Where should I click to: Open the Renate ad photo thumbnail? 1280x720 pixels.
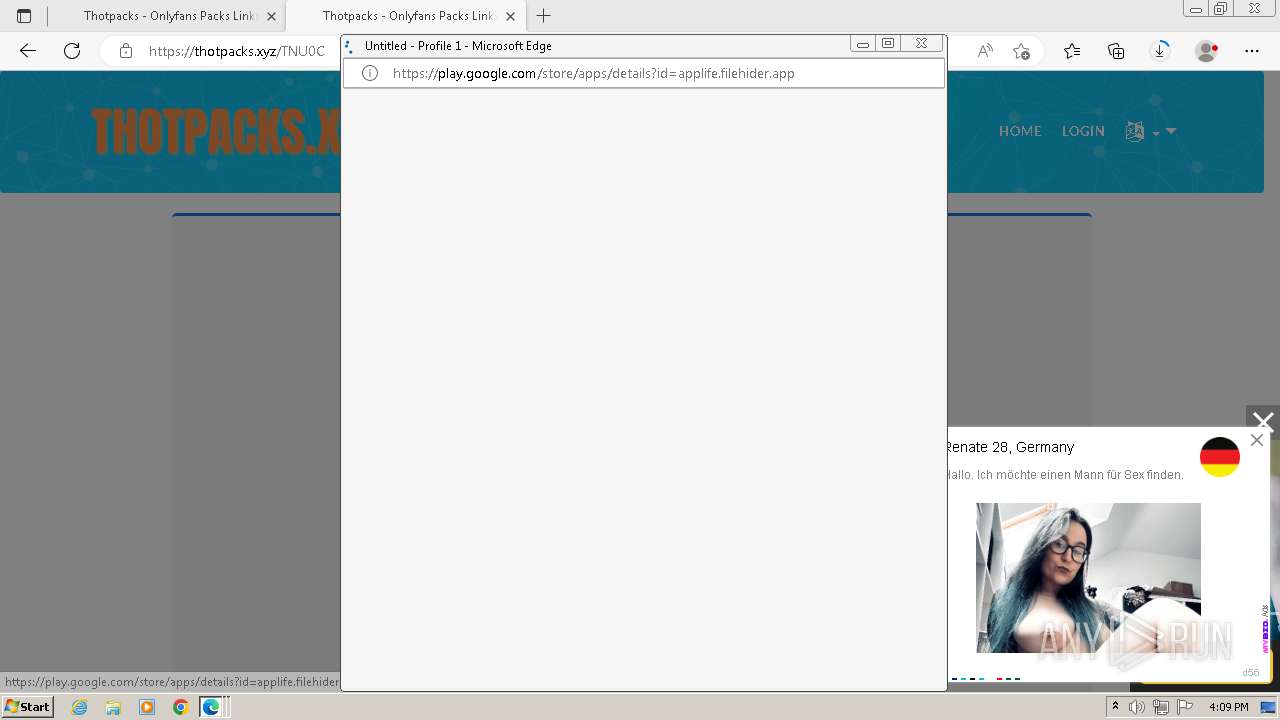click(x=1088, y=578)
